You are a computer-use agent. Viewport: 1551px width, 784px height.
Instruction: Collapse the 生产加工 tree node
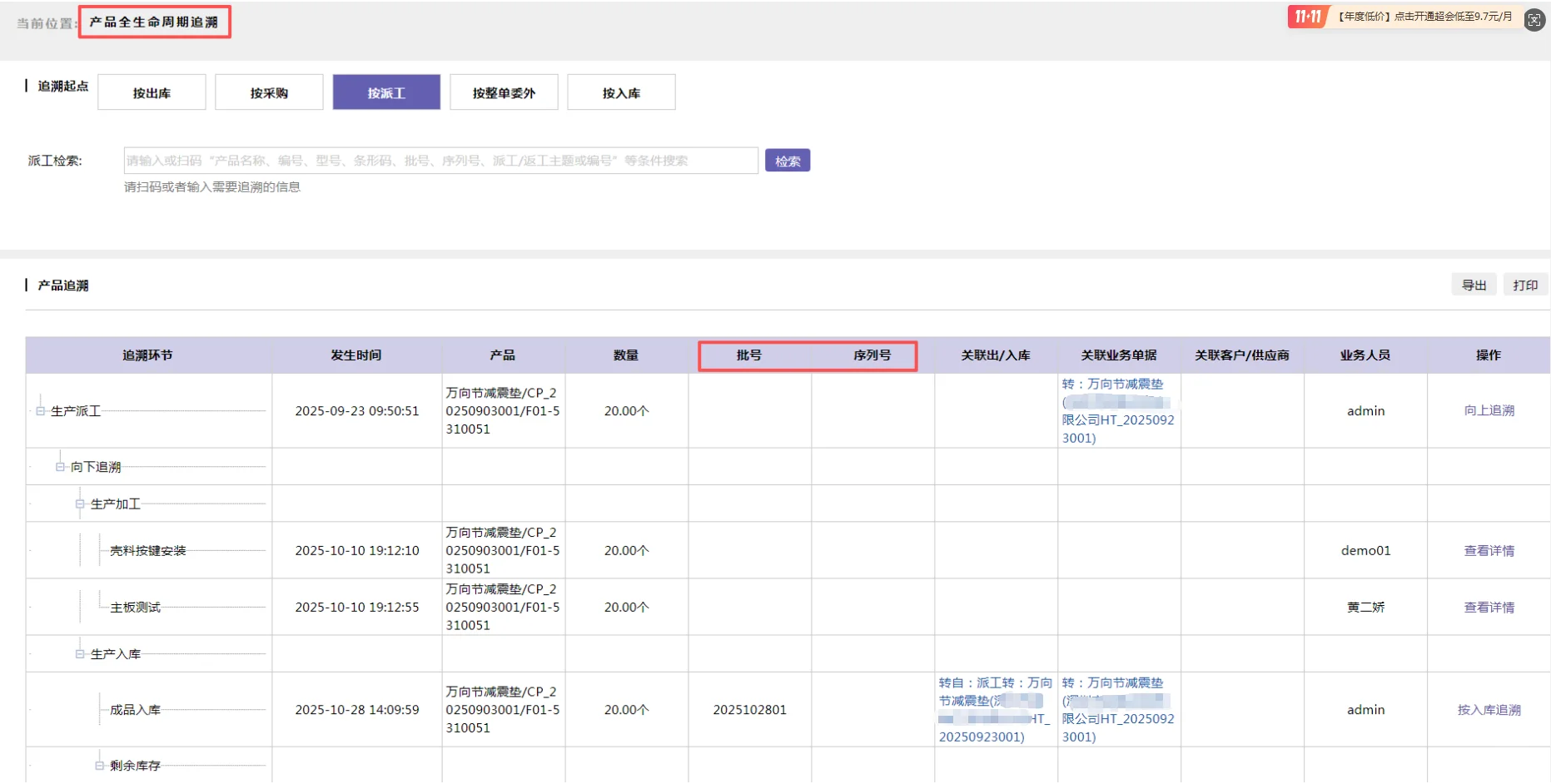[x=78, y=504]
